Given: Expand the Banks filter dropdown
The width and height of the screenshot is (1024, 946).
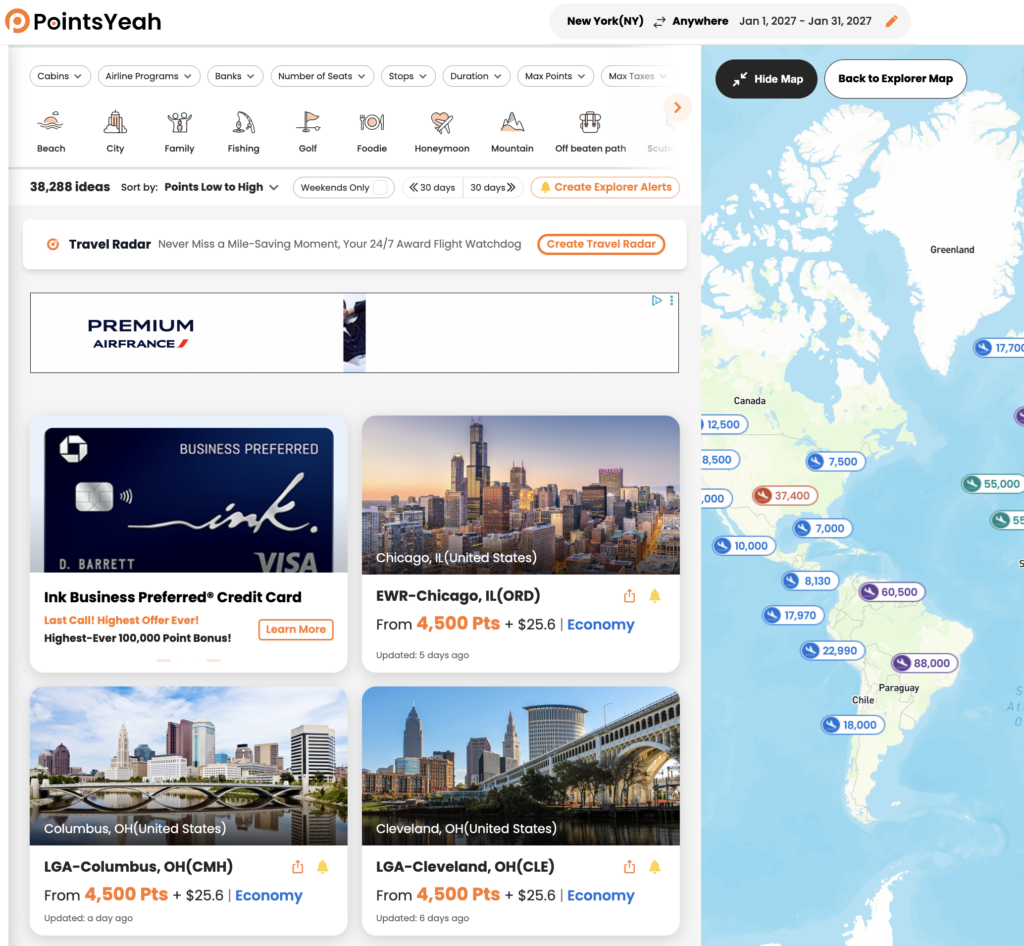Looking at the screenshot, I should 234,76.
